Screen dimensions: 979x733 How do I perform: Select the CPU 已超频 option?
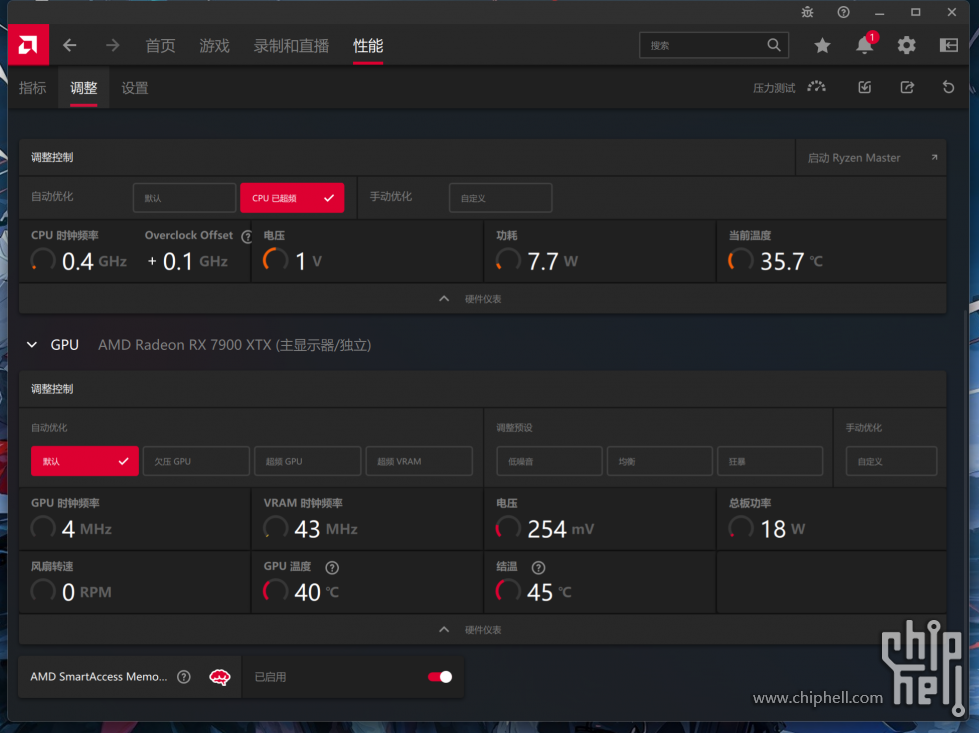[292, 198]
